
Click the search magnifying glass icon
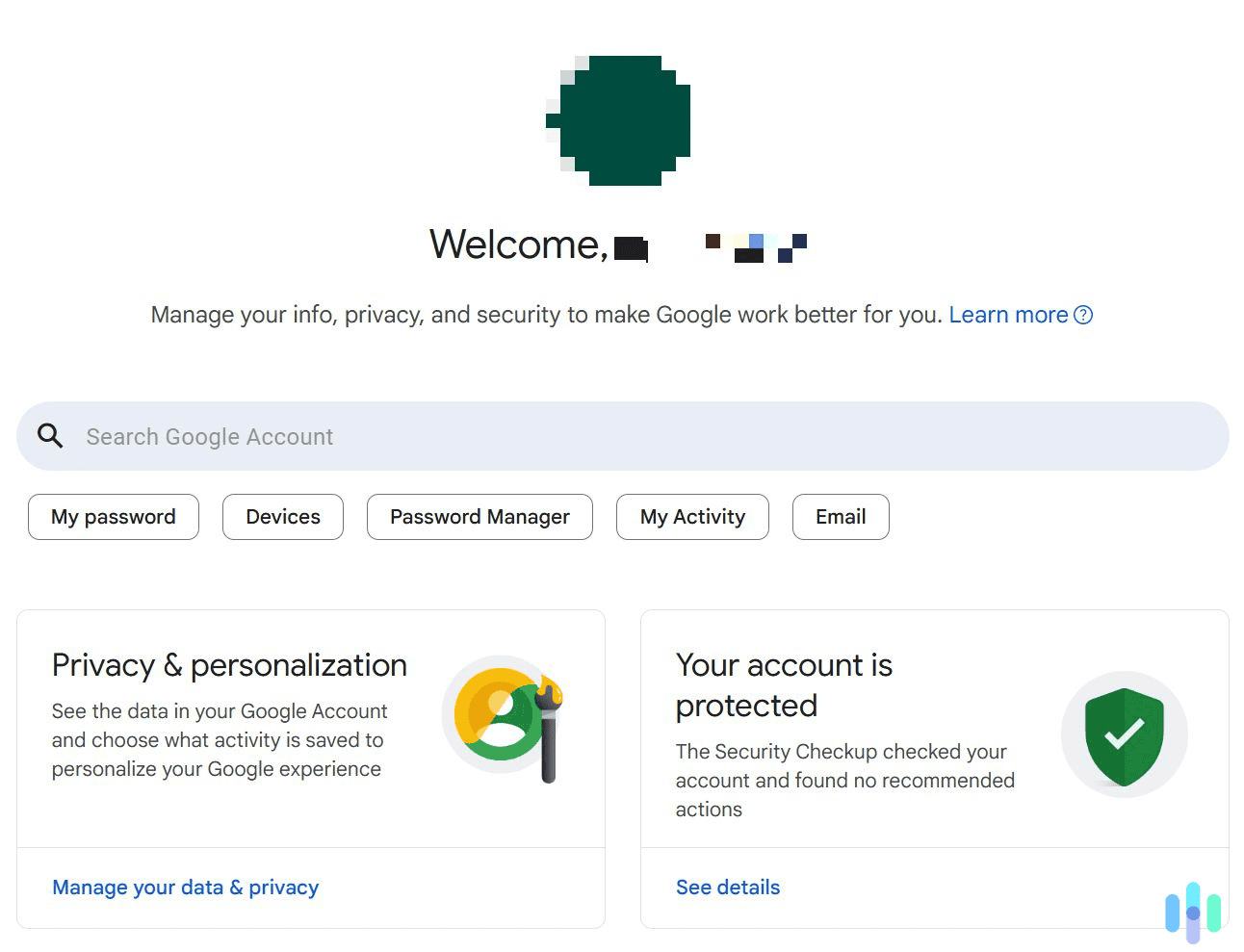50,435
